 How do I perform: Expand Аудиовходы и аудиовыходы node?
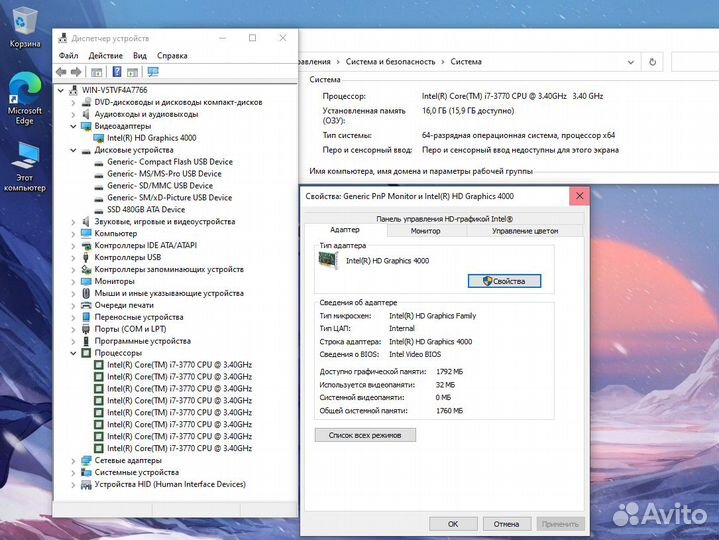(x=73, y=114)
